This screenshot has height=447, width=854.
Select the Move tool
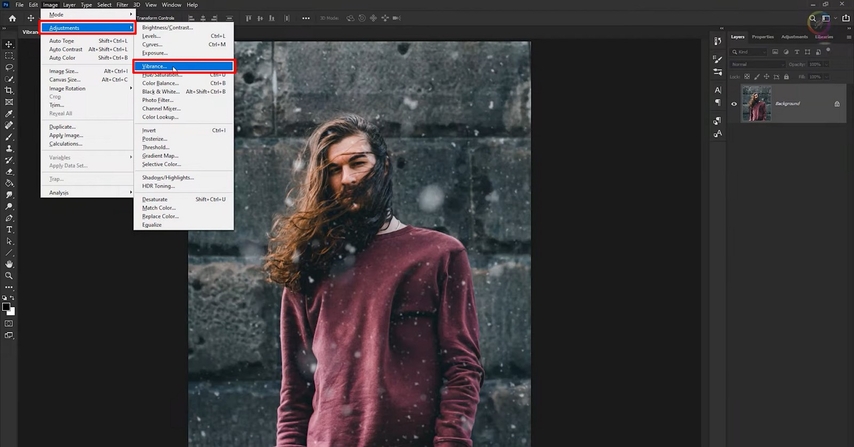9,44
